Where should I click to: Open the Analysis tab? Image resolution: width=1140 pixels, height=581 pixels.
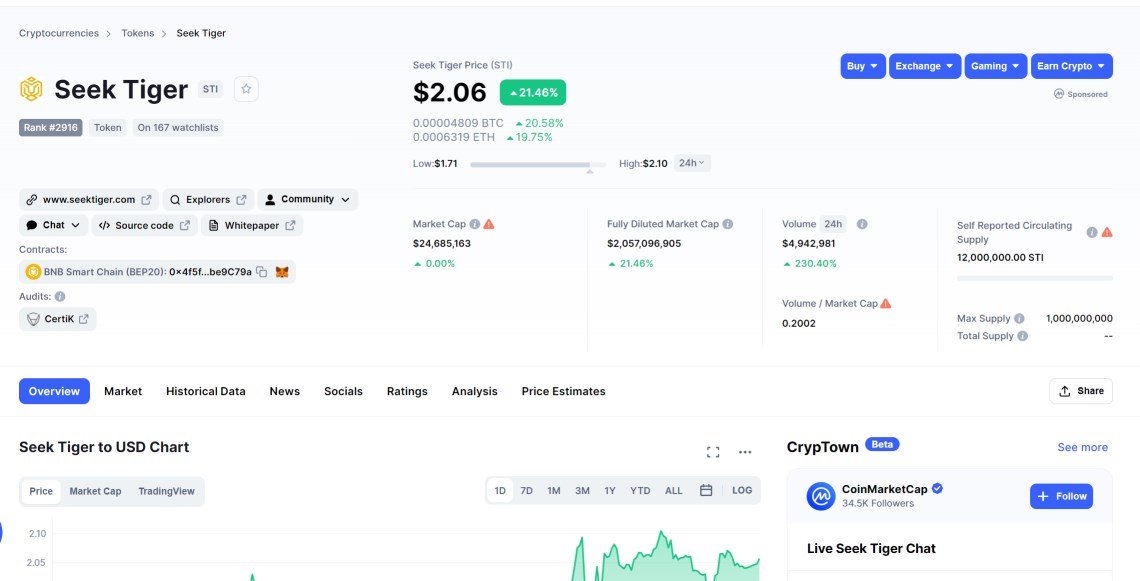click(475, 391)
